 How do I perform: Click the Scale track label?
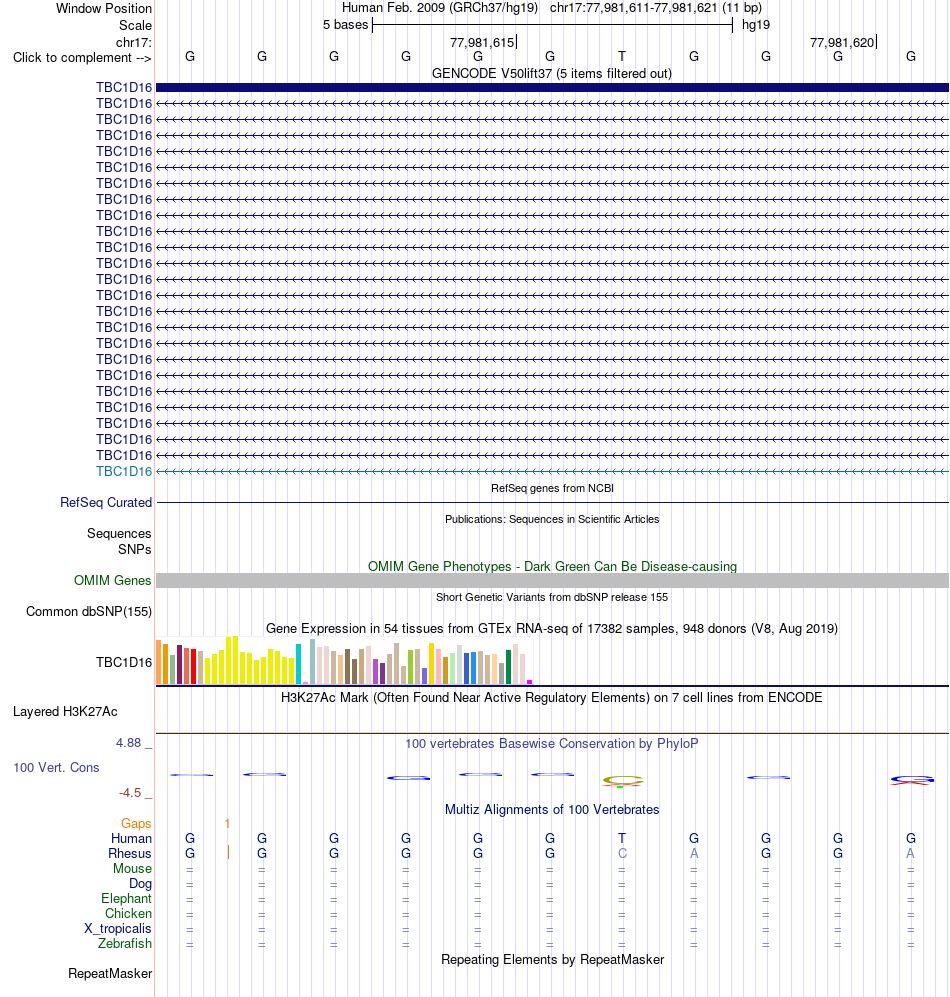135,25
